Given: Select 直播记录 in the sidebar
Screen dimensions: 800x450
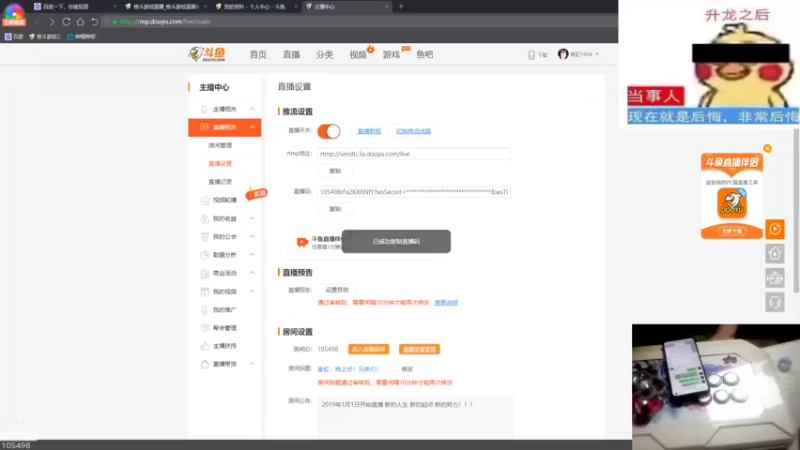Looking at the screenshot, I should 220,182.
